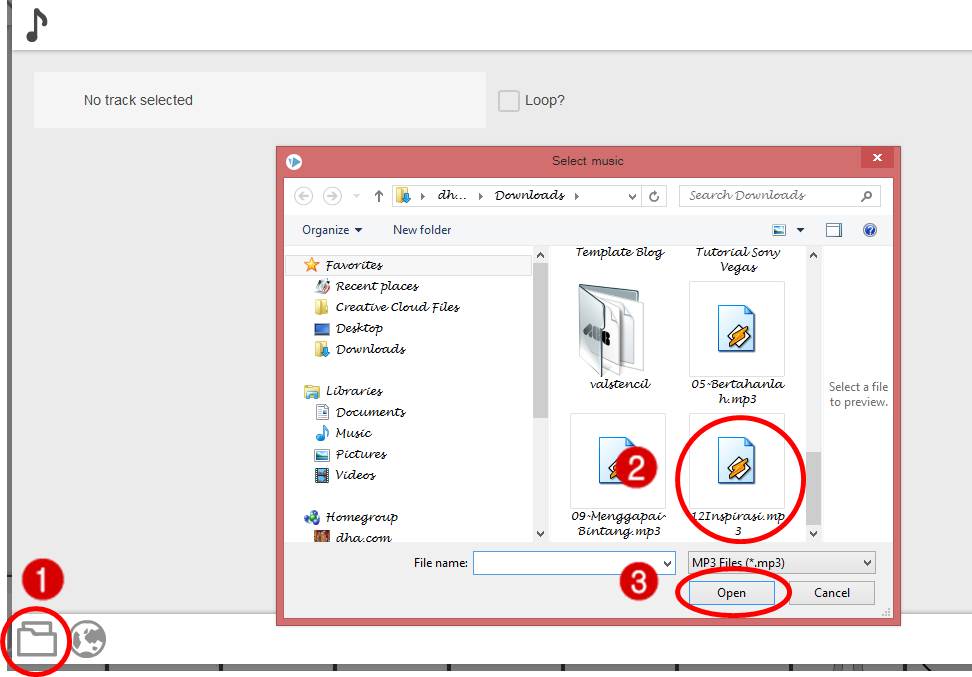Select the 05-Bertahanlah.mp3 file
This screenshot has height=677, width=972.
pos(737,330)
